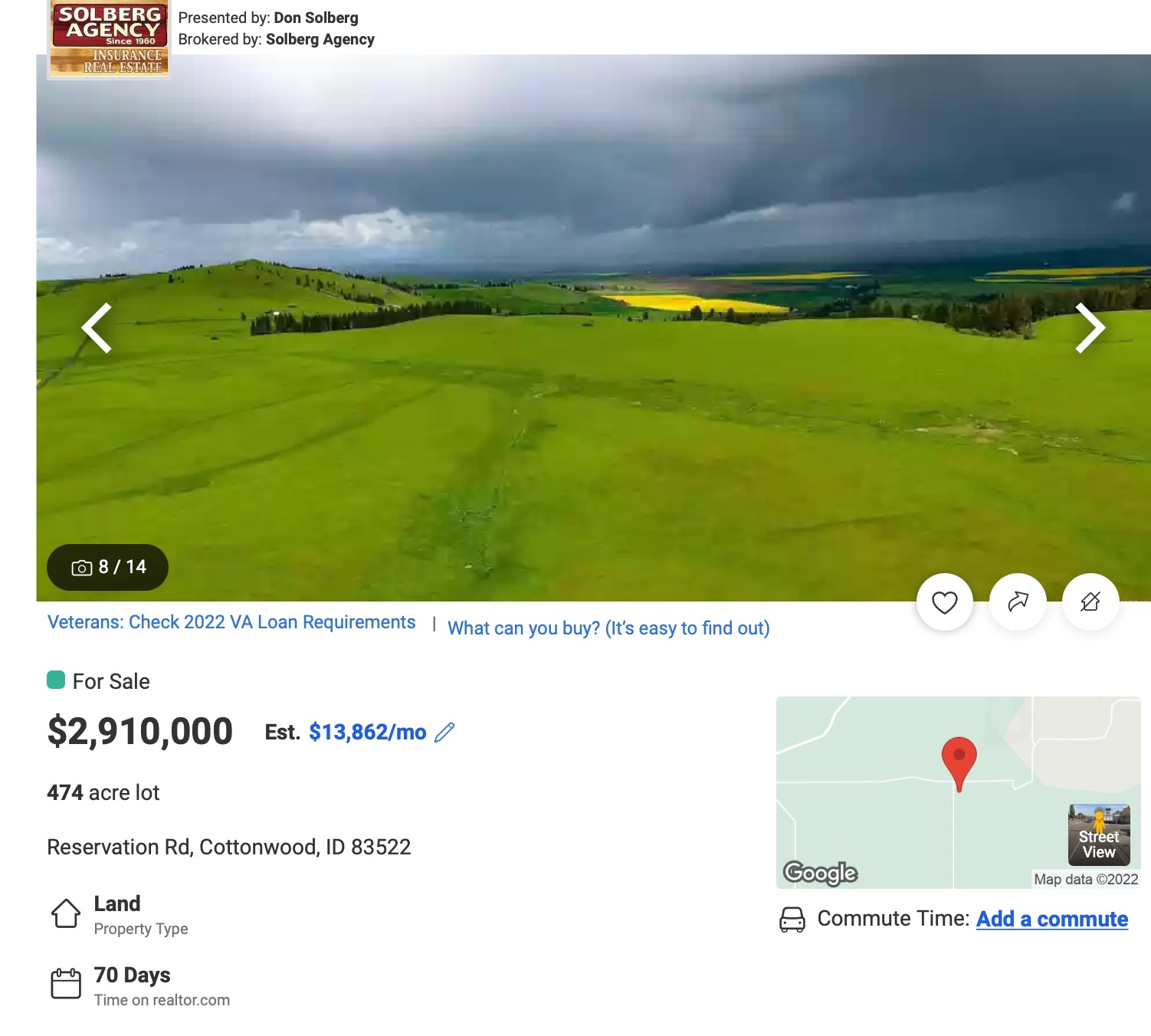Advance to next photo with right chevron
The width and height of the screenshot is (1151, 1036).
point(1090,328)
